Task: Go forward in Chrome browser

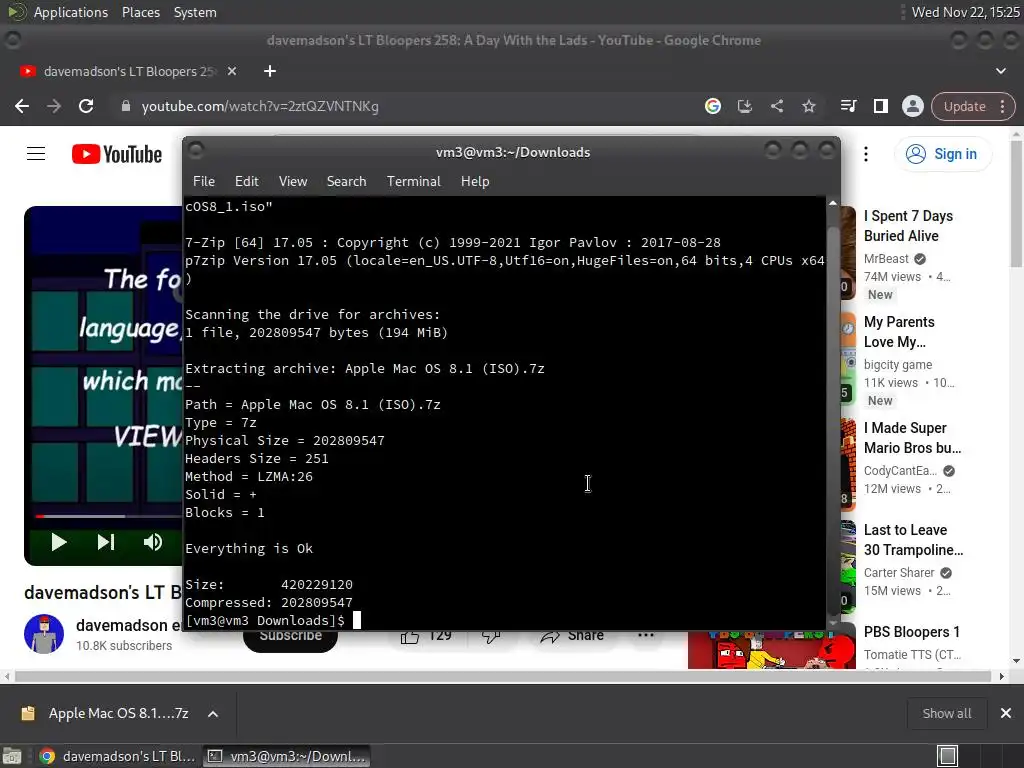Action: tap(54, 106)
